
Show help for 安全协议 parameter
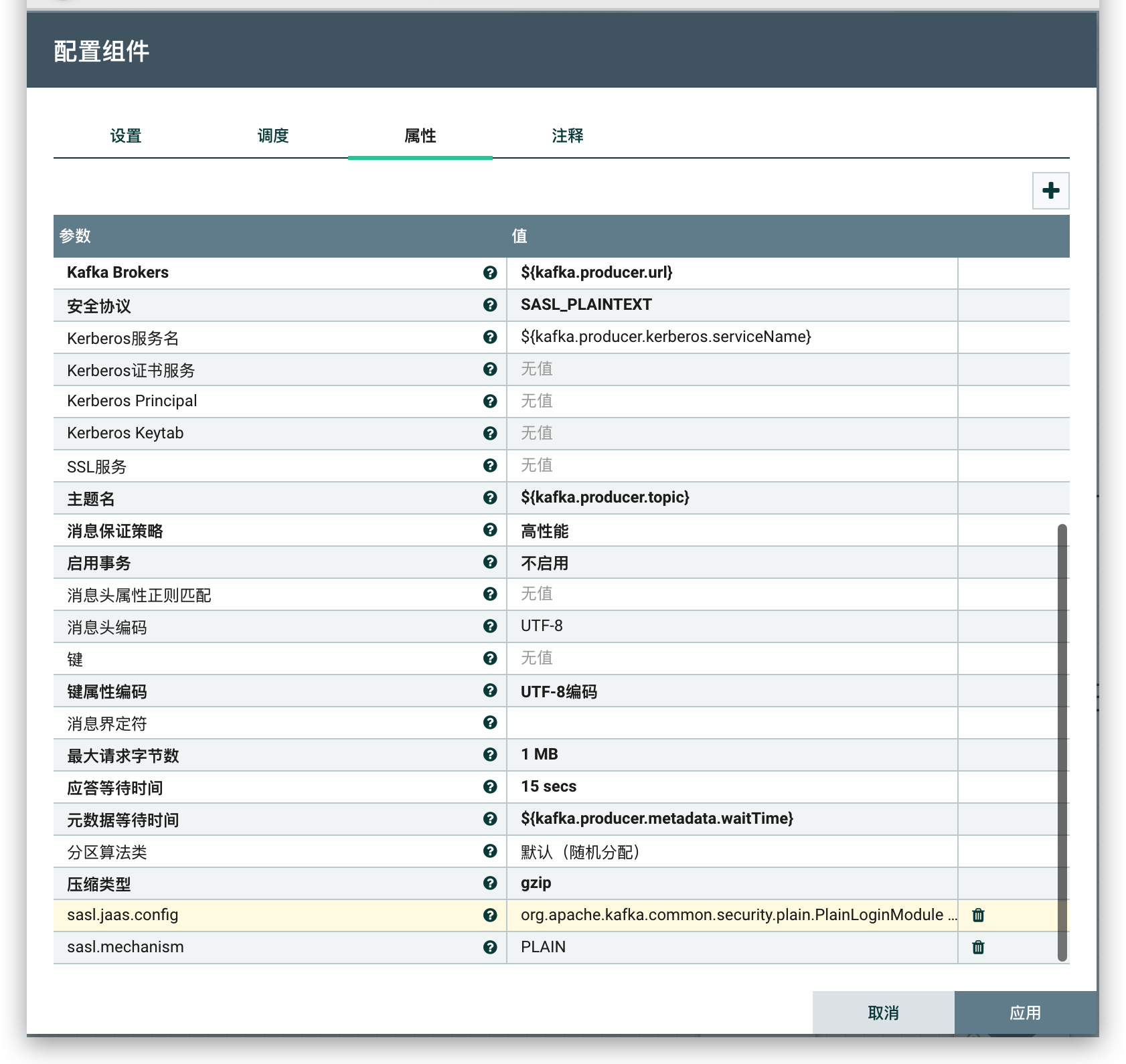point(490,304)
